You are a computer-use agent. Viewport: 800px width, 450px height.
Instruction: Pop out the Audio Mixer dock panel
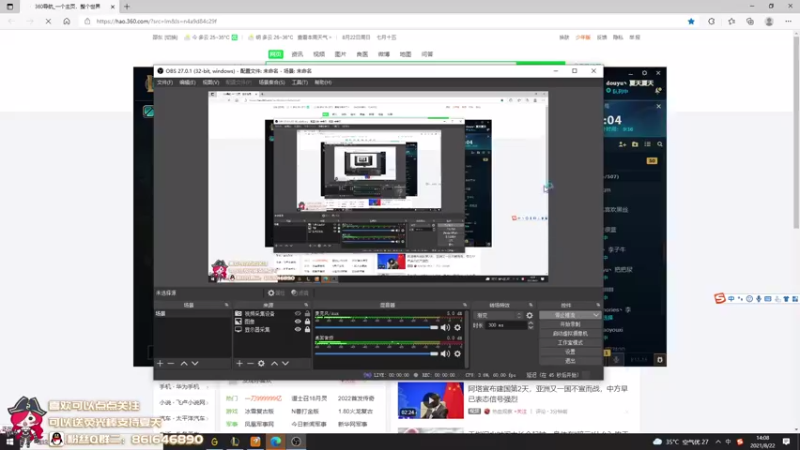pos(464,305)
